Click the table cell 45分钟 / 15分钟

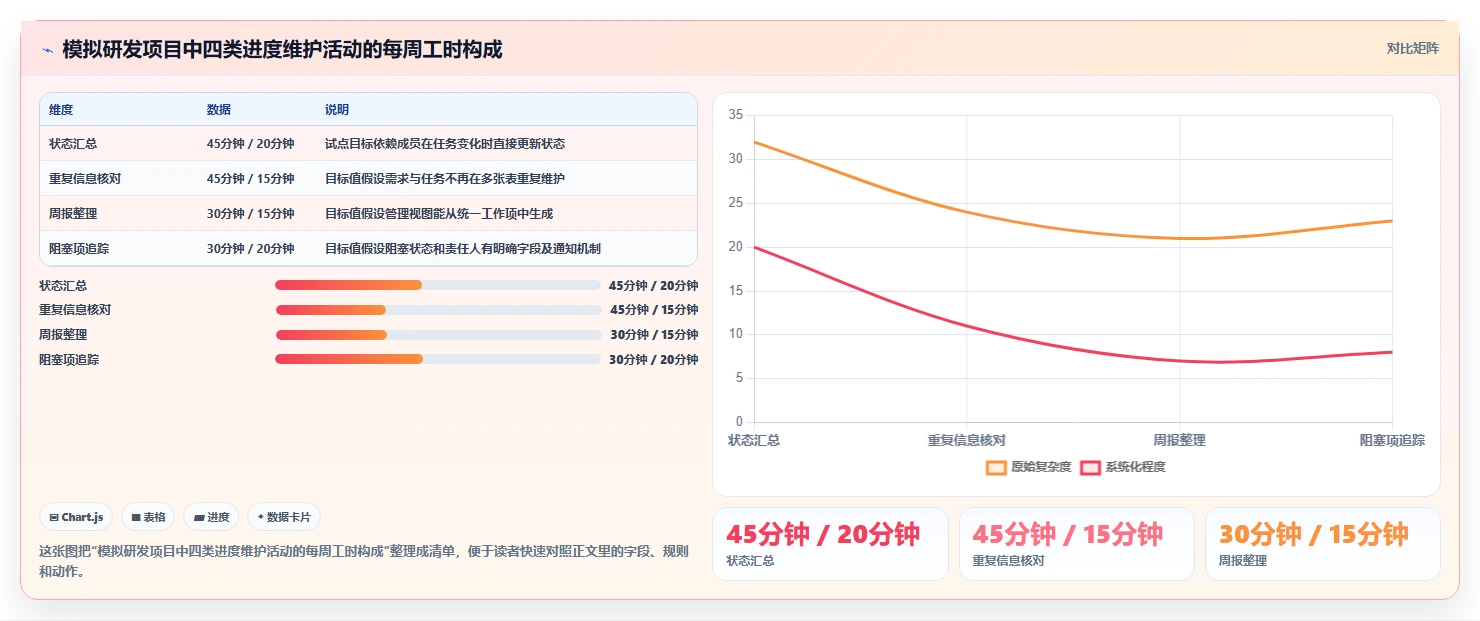pos(250,179)
